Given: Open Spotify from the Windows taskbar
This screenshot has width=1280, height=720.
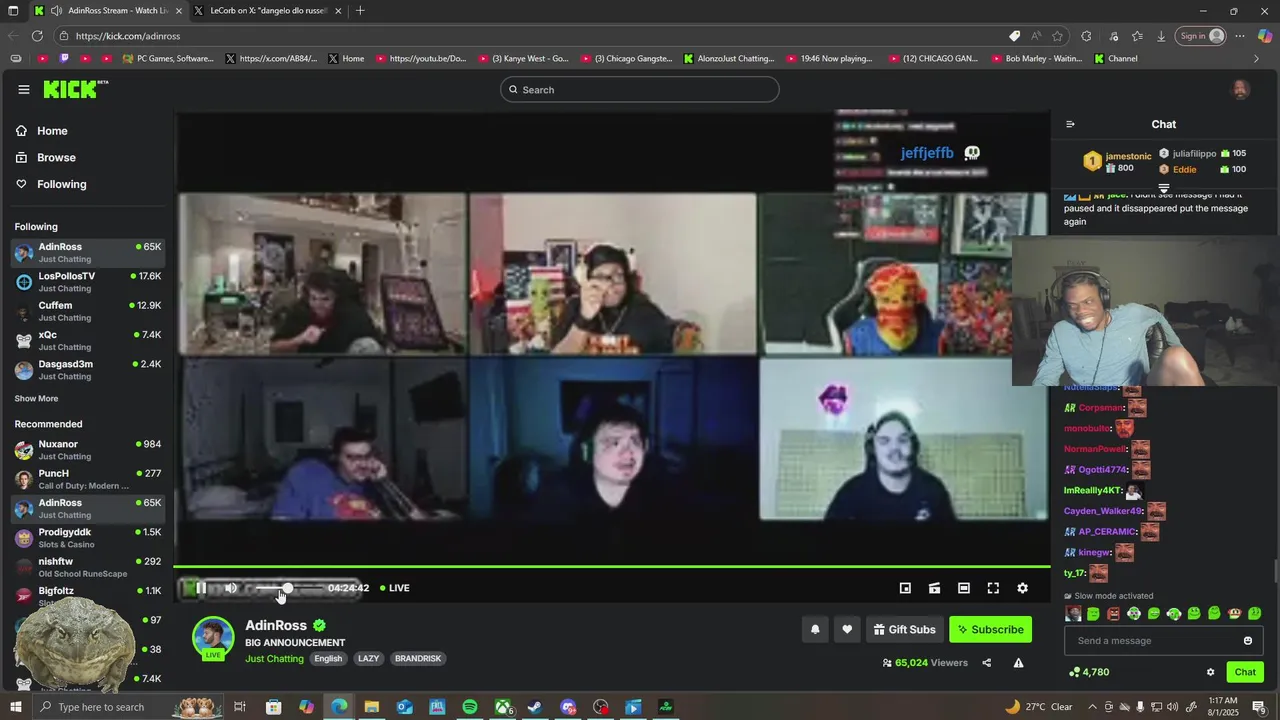Looking at the screenshot, I should point(470,707).
